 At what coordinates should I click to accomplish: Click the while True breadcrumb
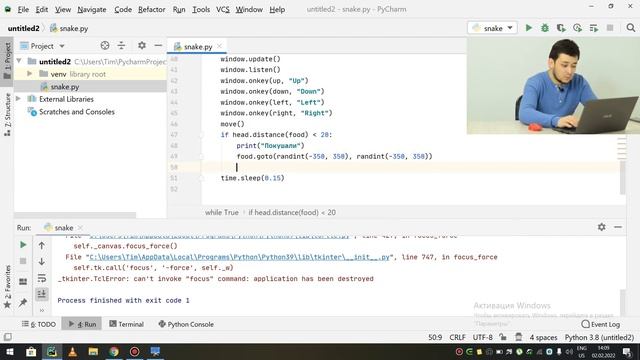coord(222,212)
